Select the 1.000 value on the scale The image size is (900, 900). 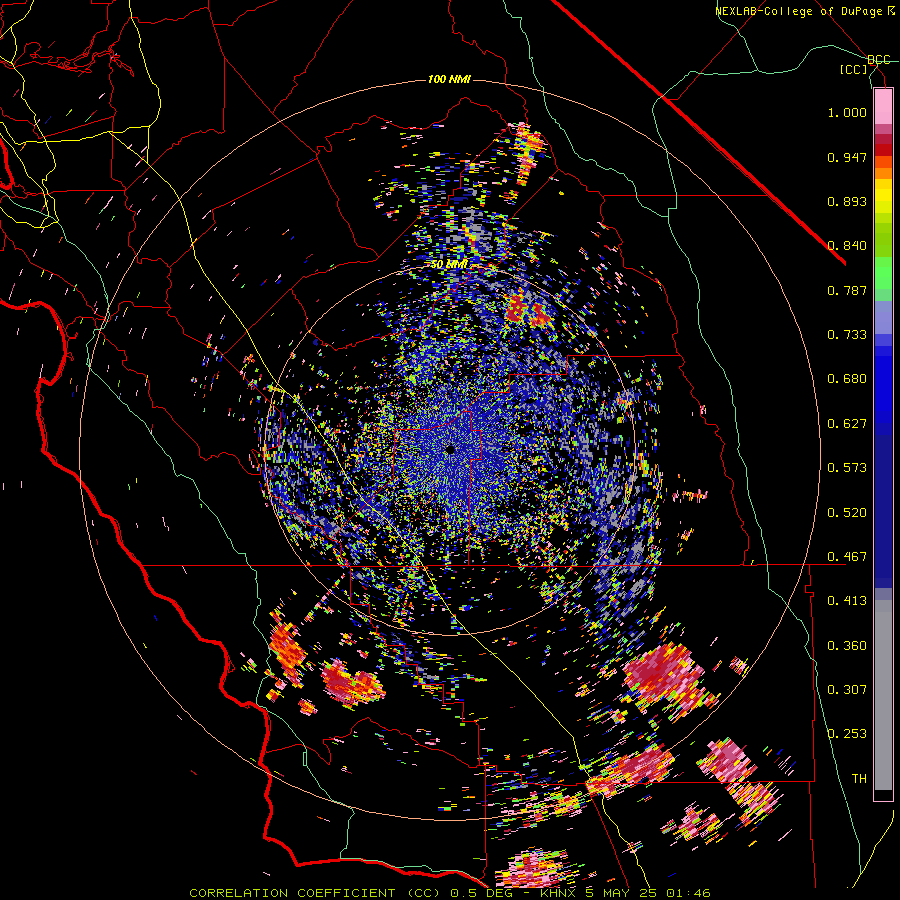tap(847, 112)
